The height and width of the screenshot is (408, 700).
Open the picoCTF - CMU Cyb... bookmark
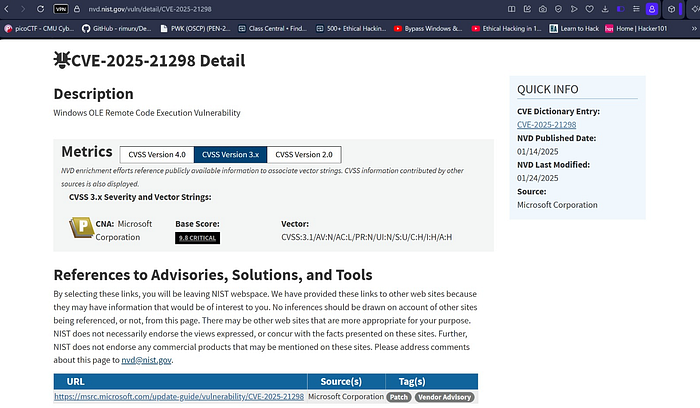39,29
